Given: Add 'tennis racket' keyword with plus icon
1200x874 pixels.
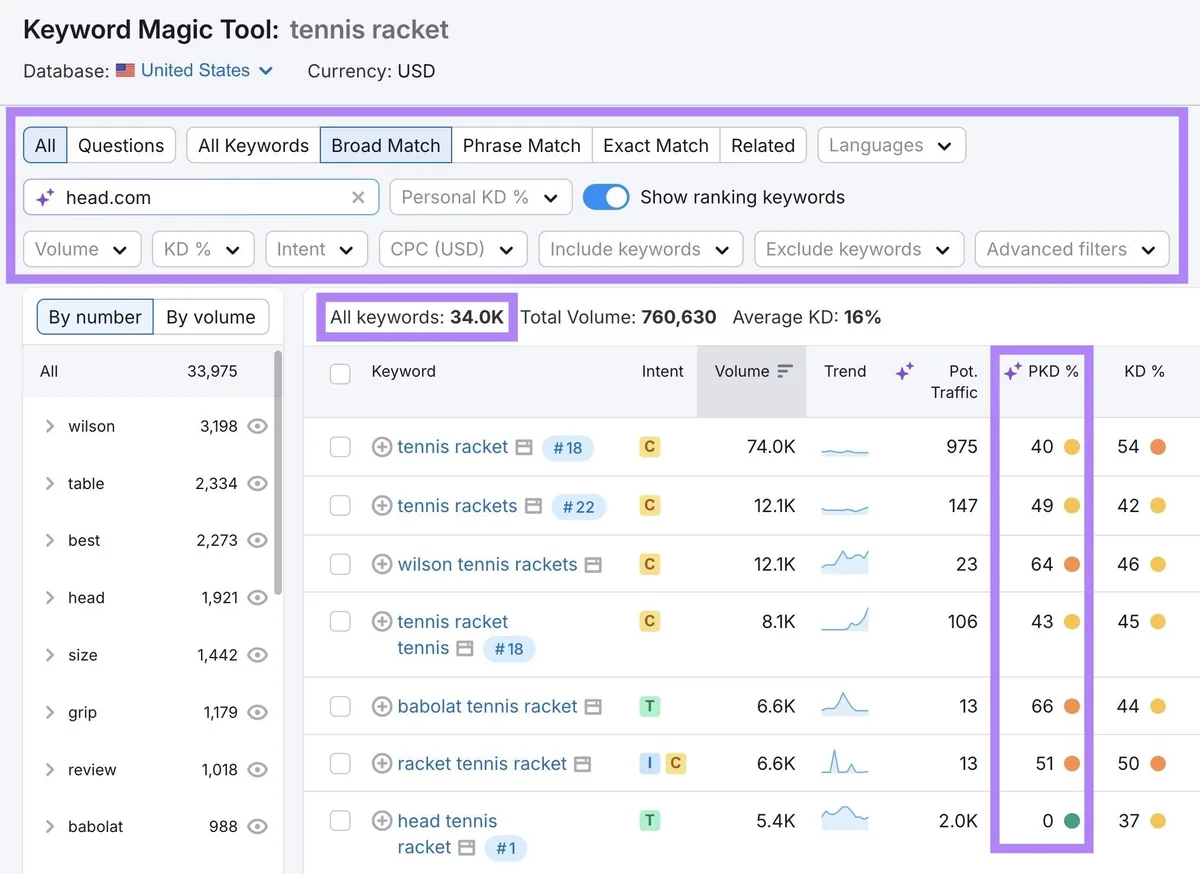Looking at the screenshot, I should 381,447.
